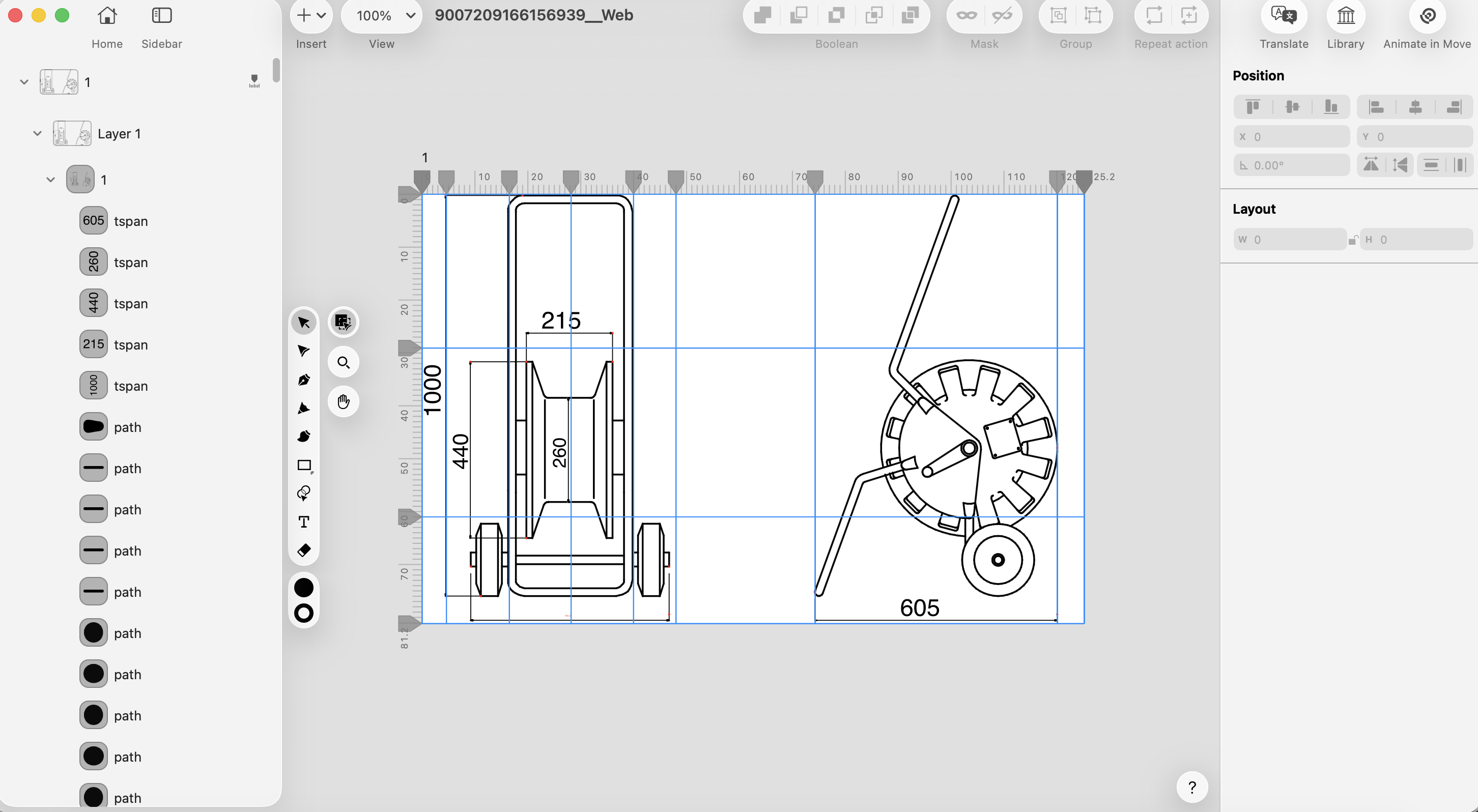Go to the Home screen
This screenshot has width=1478, height=812.
[x=107, y=16]
